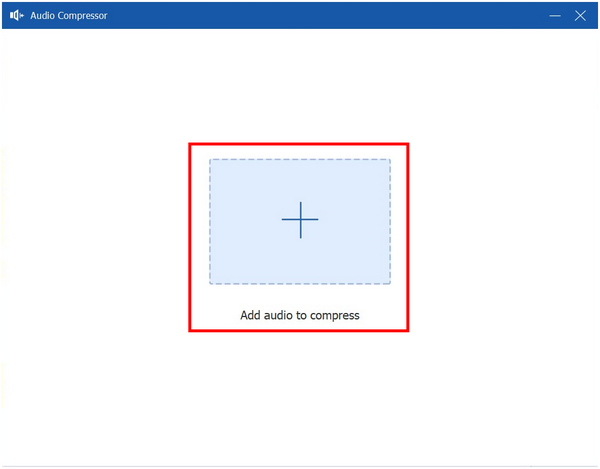The image size is (600, 469).
Task: Click the "Audio Compressor" title text
Action: pyautogui.click(x=68, y=16)
